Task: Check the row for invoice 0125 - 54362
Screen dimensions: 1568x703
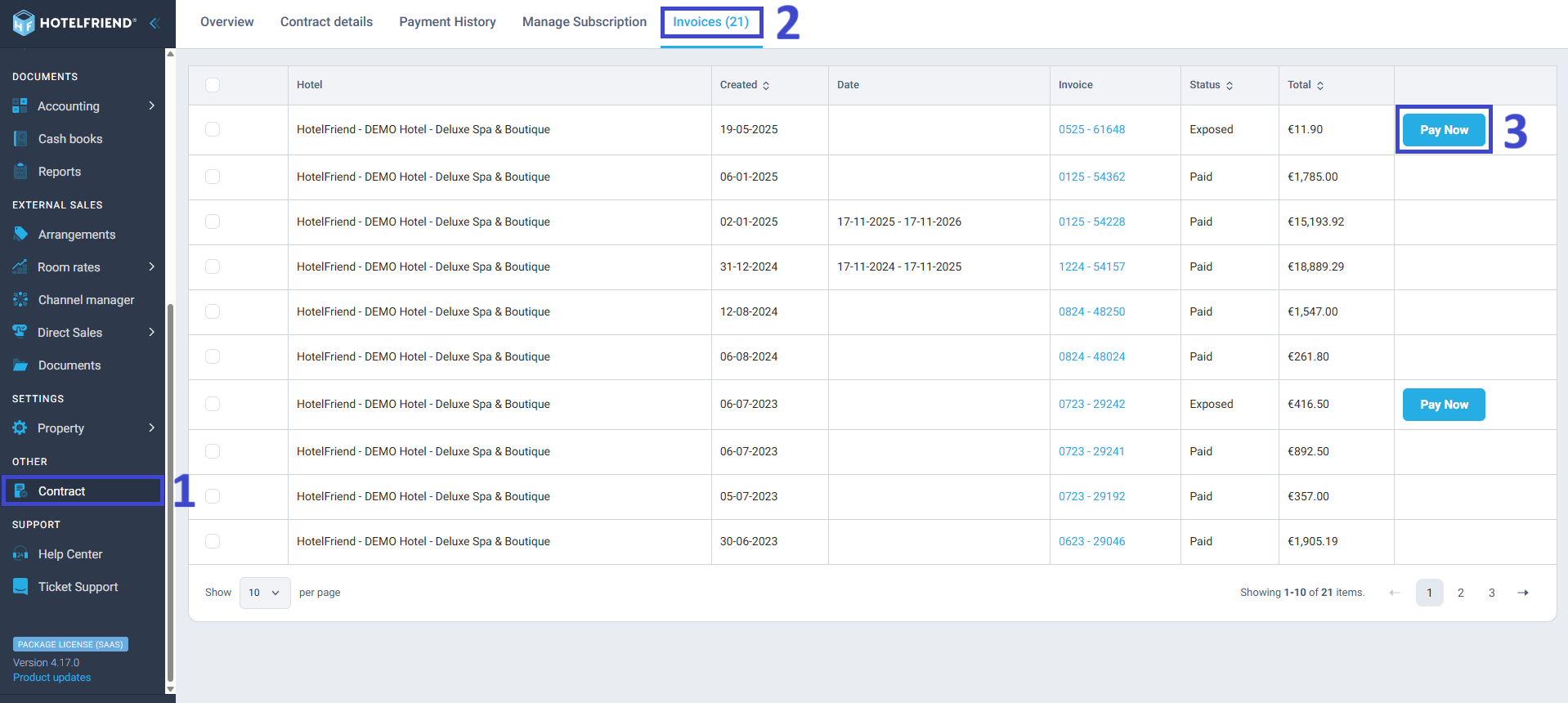Action: [213, 177]
